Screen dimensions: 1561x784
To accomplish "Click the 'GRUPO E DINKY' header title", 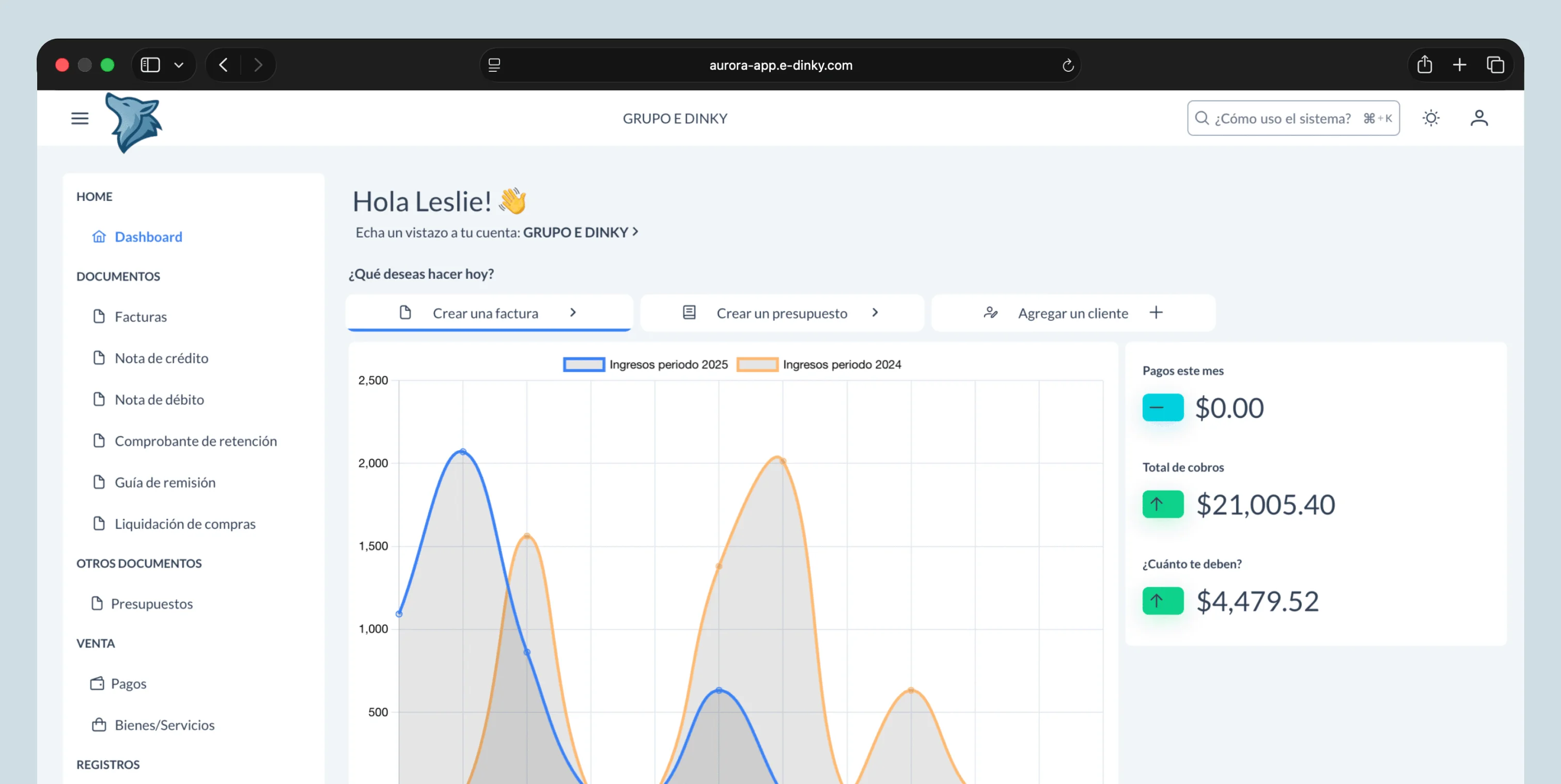I will tap(675, 118).
